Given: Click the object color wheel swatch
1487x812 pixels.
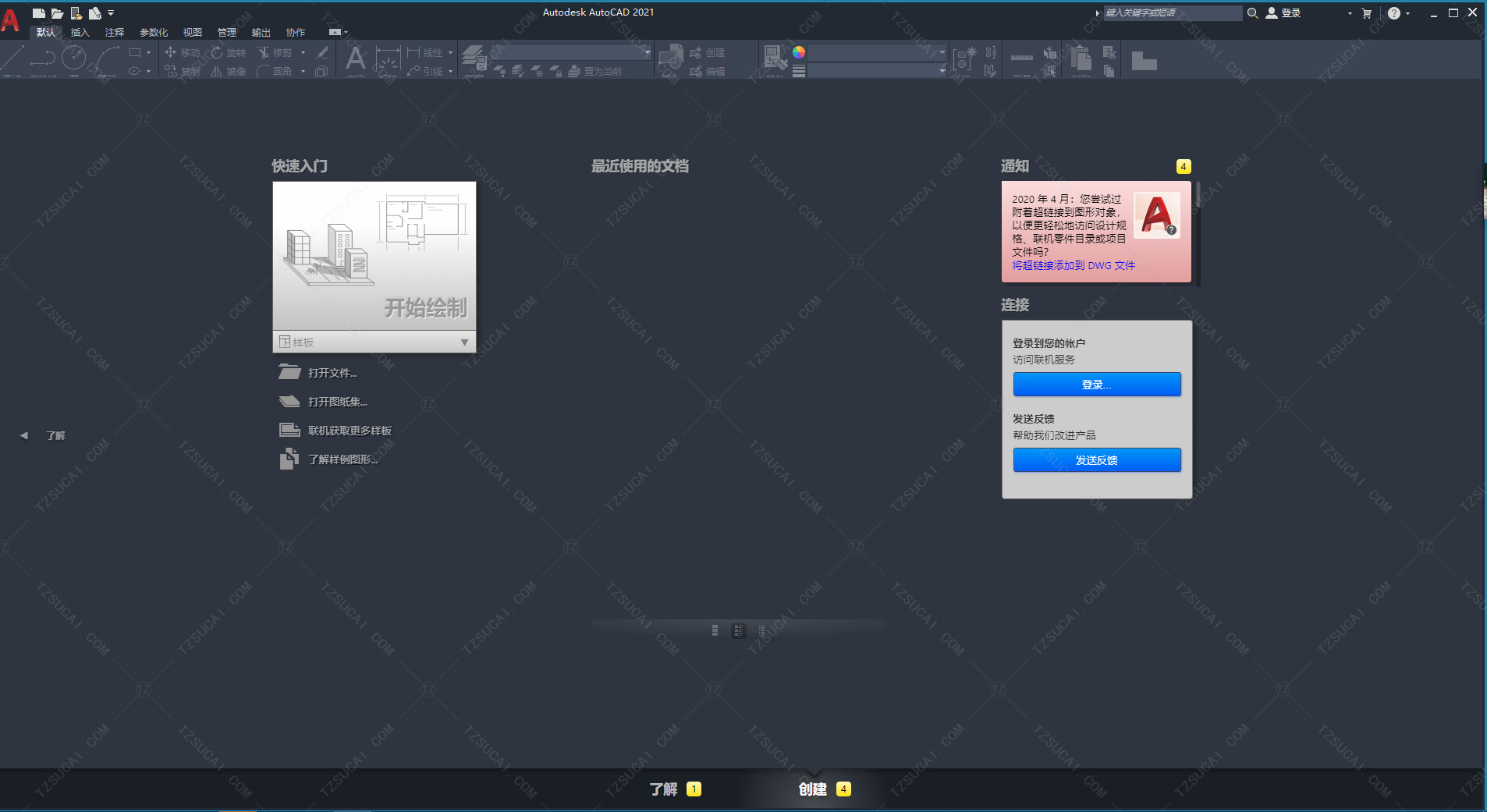Looking at the screenshot, I should [799, 52].
